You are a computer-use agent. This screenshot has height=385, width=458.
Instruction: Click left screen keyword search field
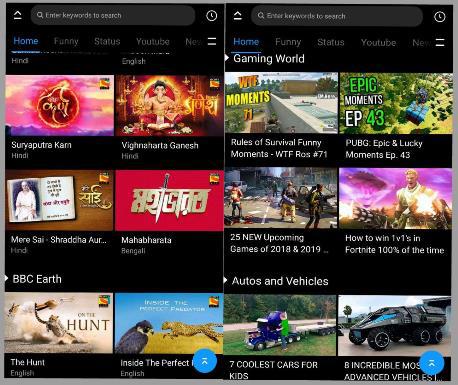[x=113, y=15]
